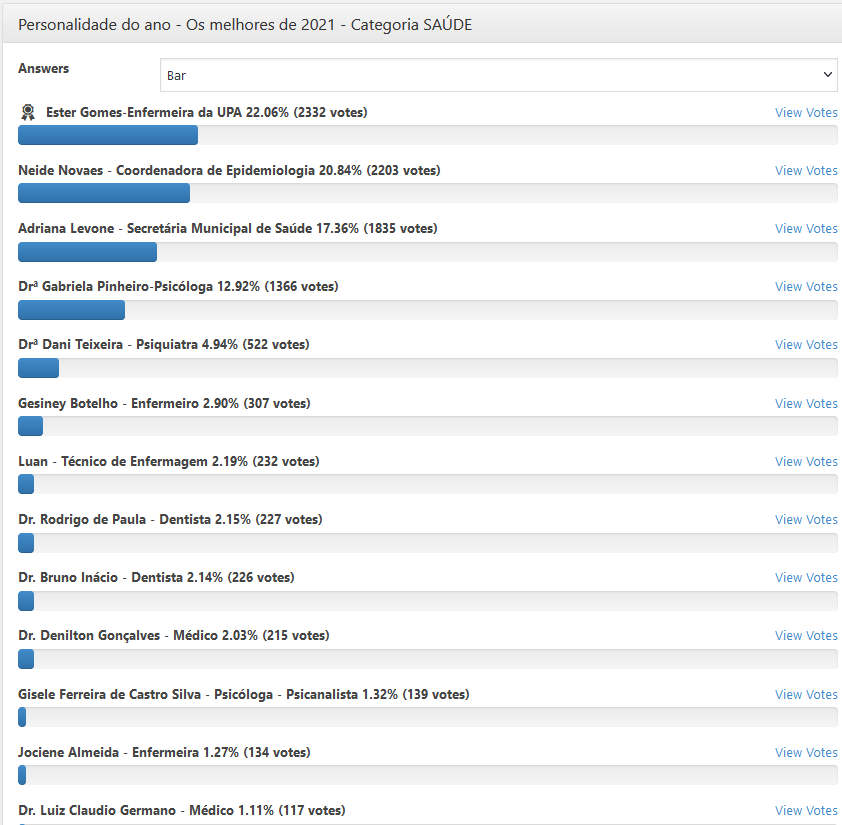View votes for Dr. Luiz Claudio Germano
Image resolution: width=842 pixels, height=825 pixels.
pyautogui.click(x=805, y=810)
